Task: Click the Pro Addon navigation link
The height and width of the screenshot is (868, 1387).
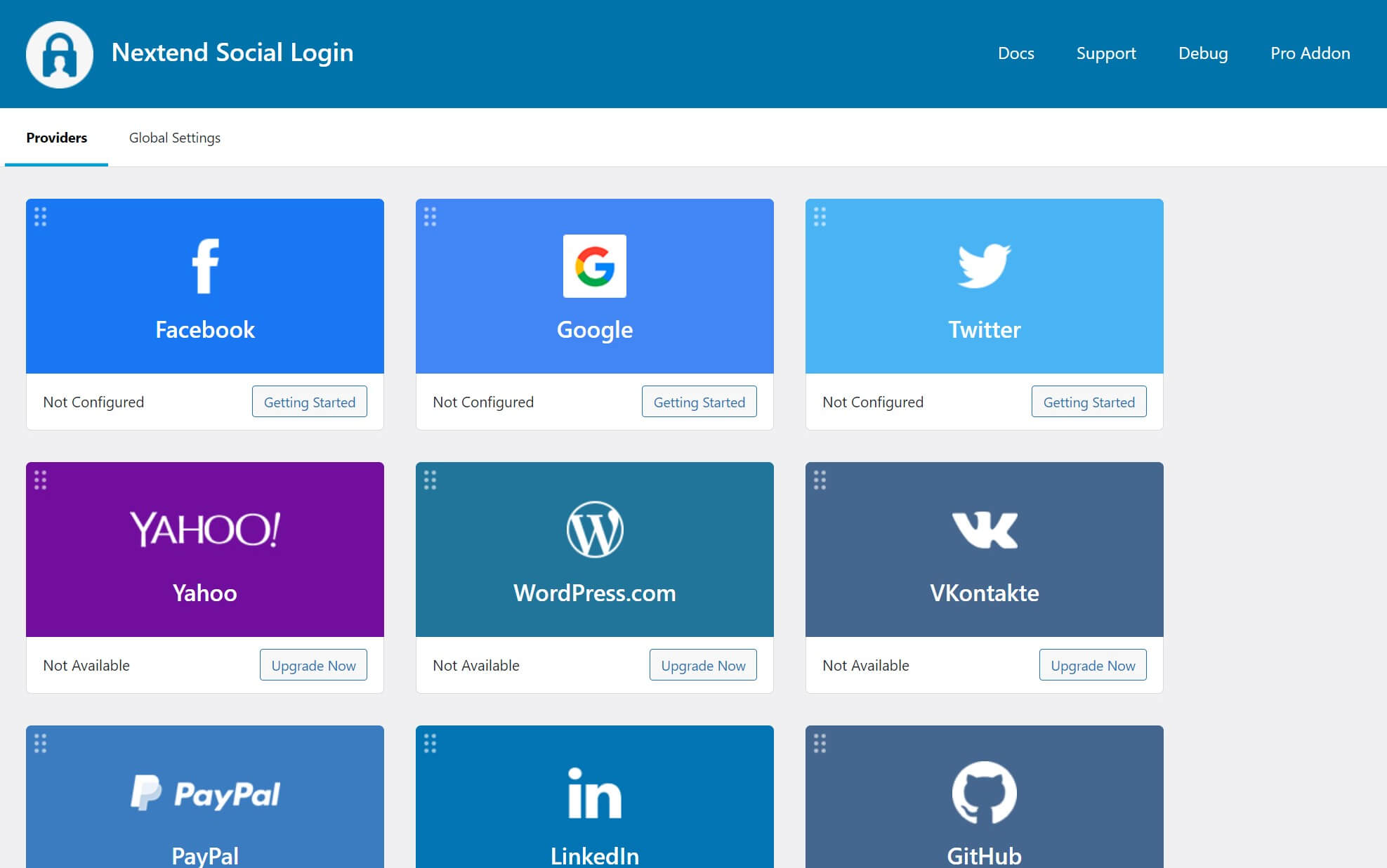Action: (x=1310, y=53)
